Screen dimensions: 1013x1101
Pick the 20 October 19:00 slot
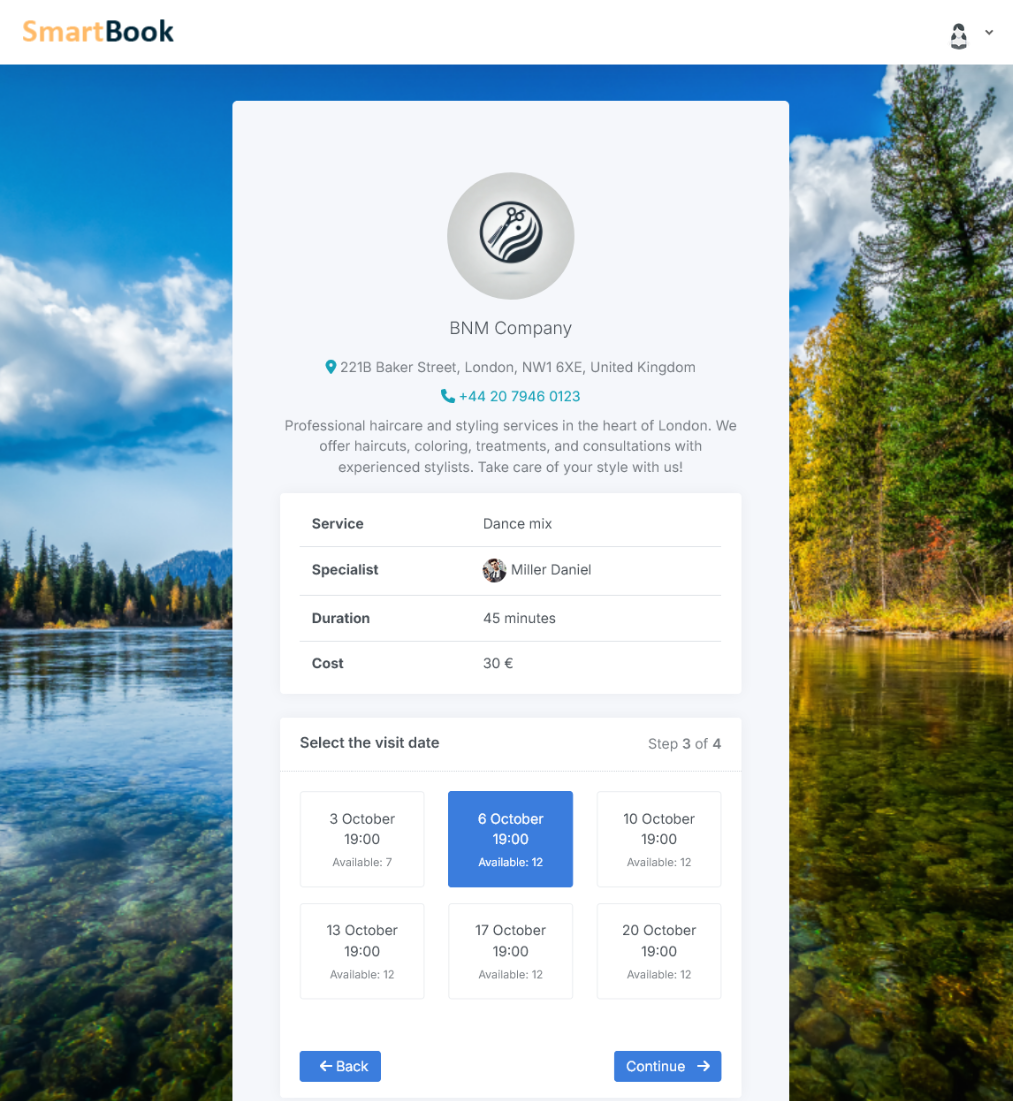pos(658,951)
